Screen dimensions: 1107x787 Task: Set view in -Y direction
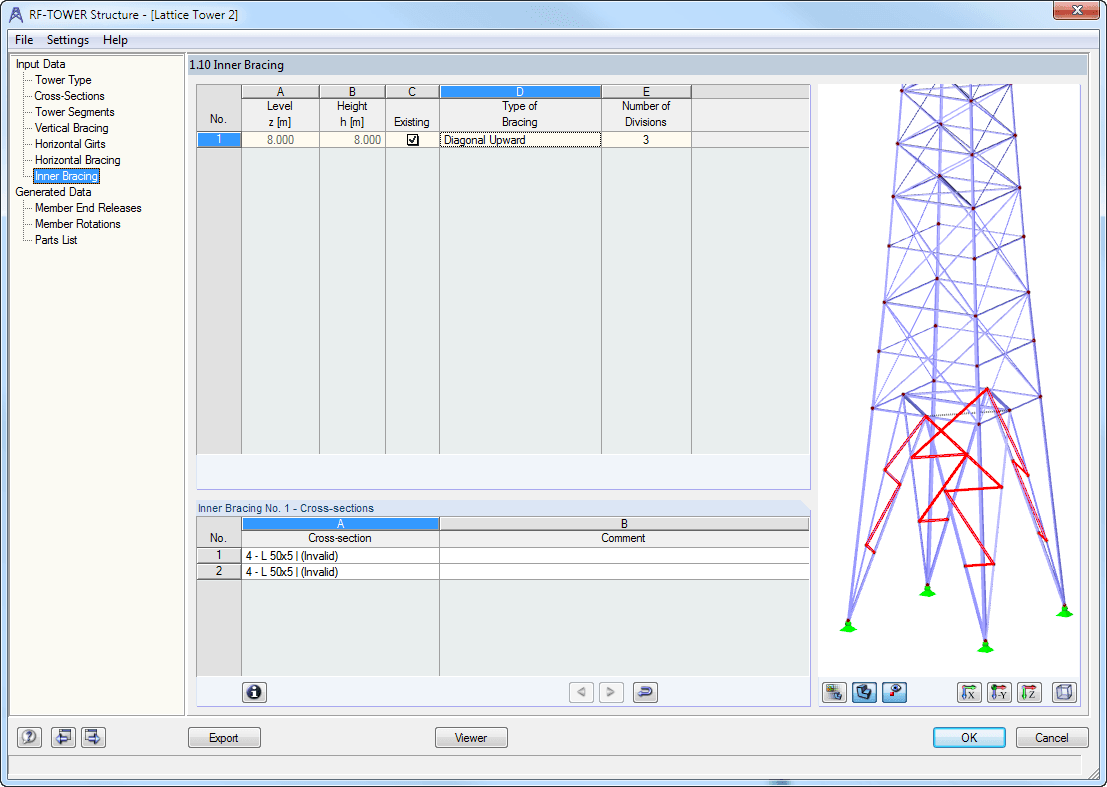999,692
